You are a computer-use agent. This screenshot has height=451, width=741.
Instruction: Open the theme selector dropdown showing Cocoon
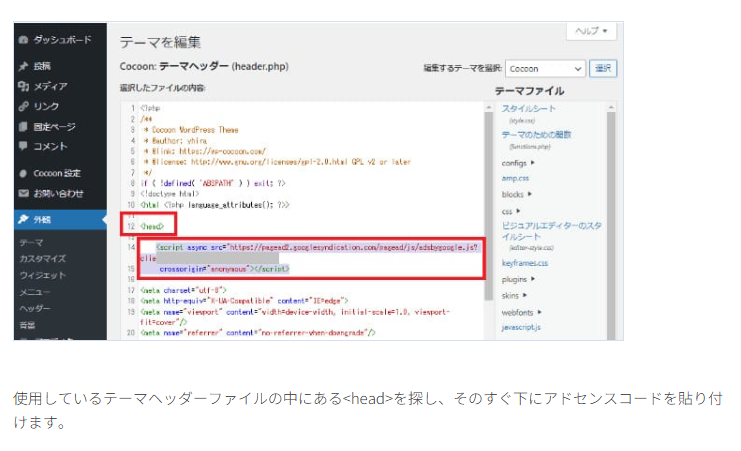(544, 69)
